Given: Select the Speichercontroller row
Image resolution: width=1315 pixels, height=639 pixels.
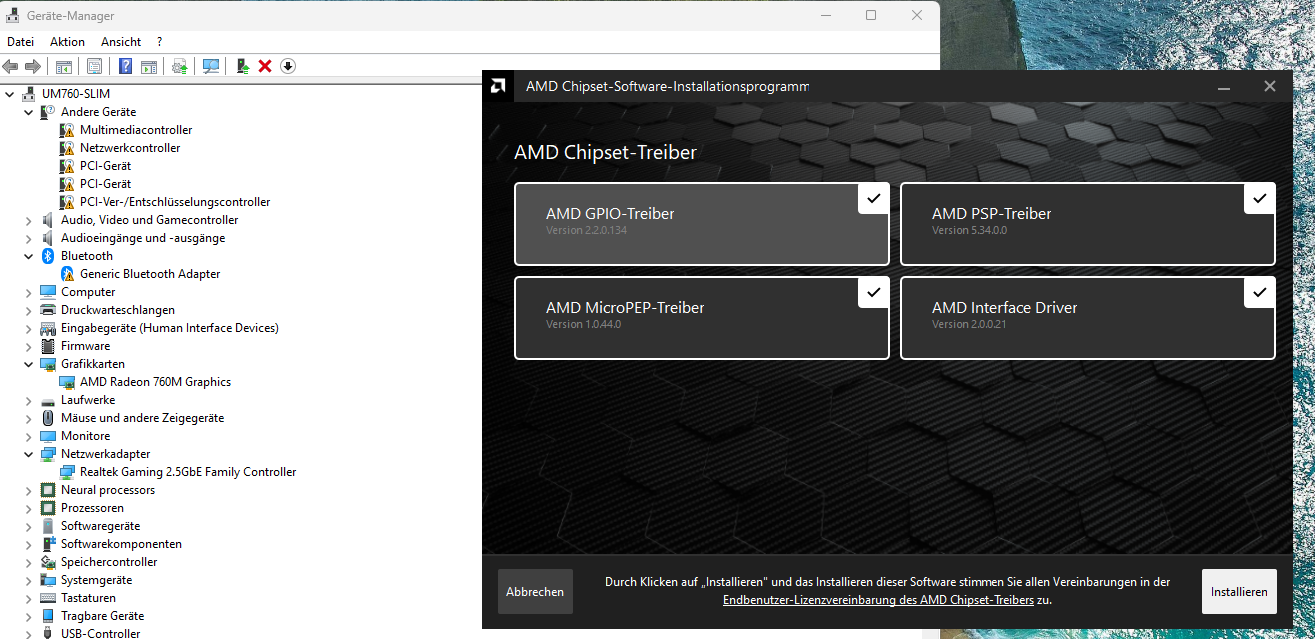Looking at the screenshot, I should pyautogui.click(x=109, y=562).
